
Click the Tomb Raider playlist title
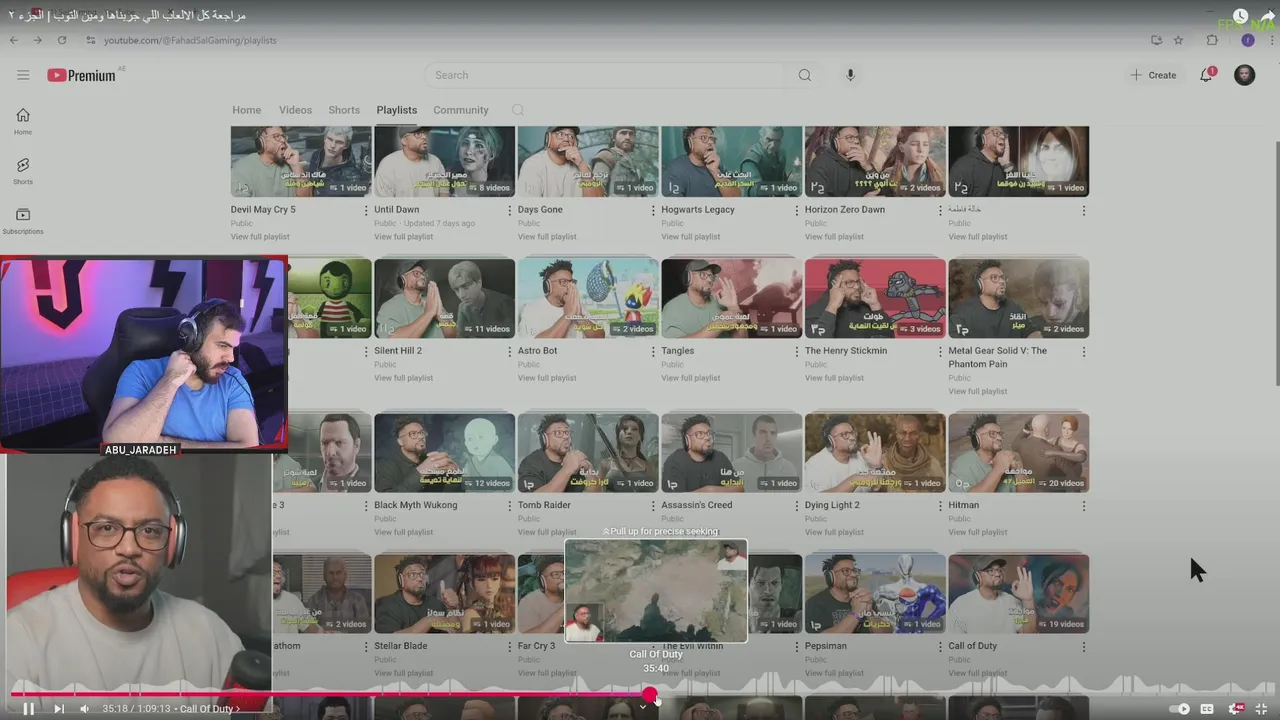point(544,505)
